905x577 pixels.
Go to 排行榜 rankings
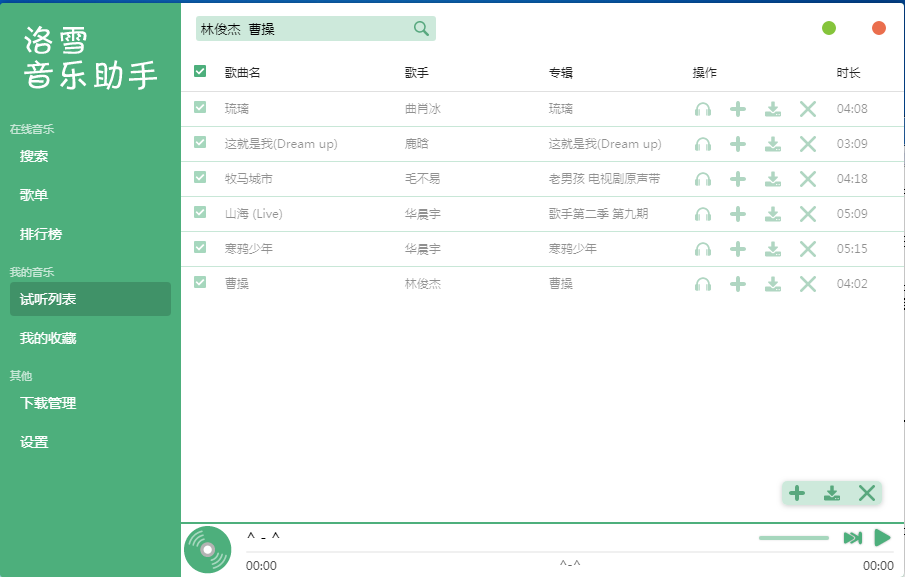tap(91, 234)
